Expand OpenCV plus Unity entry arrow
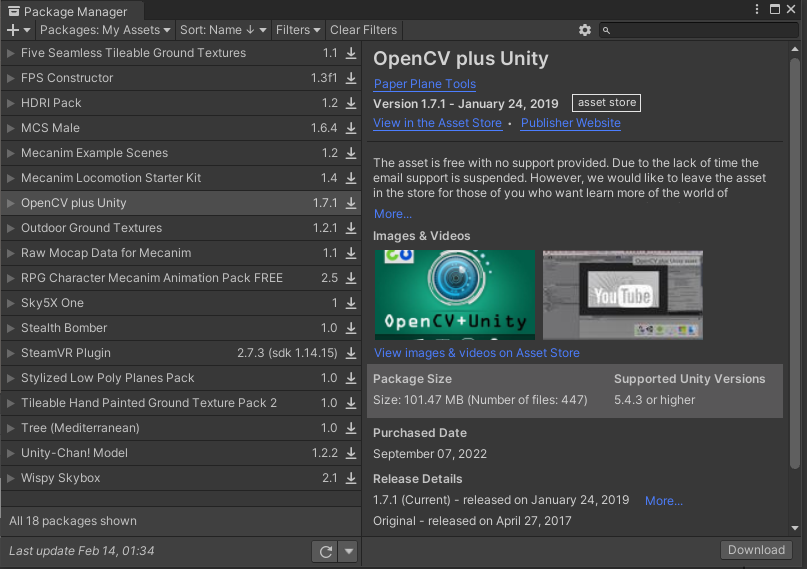 click(x=10, y=203)
